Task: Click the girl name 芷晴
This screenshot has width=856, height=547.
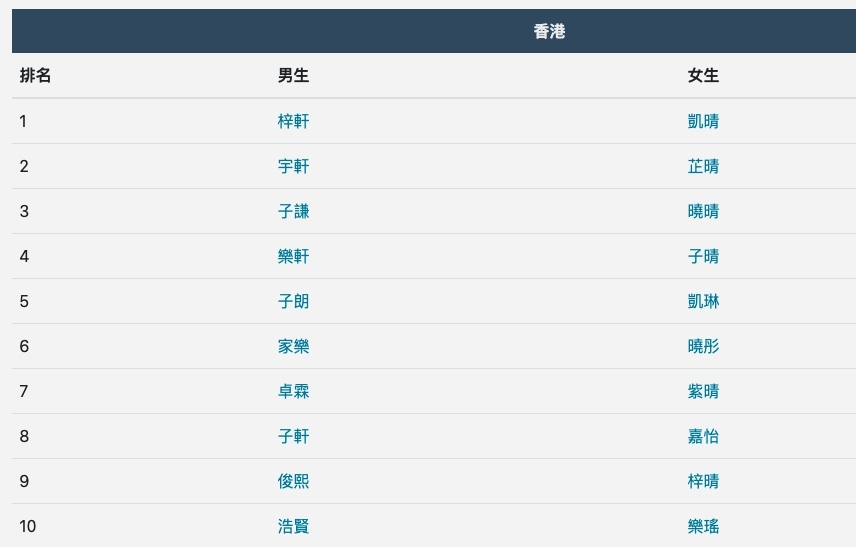Action: 703,166
